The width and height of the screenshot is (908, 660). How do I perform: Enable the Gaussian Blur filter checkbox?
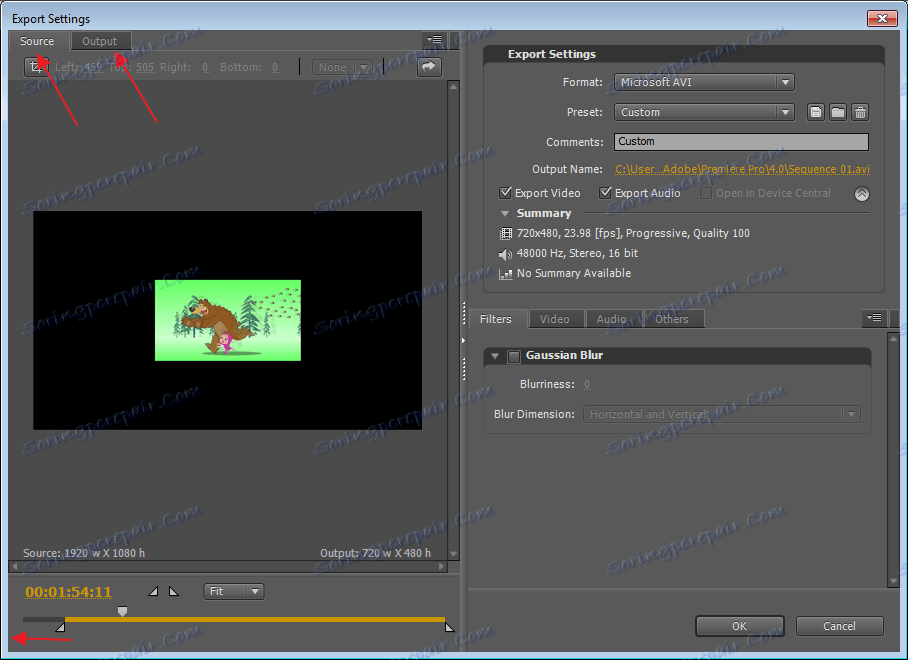[x=513, y=356]
